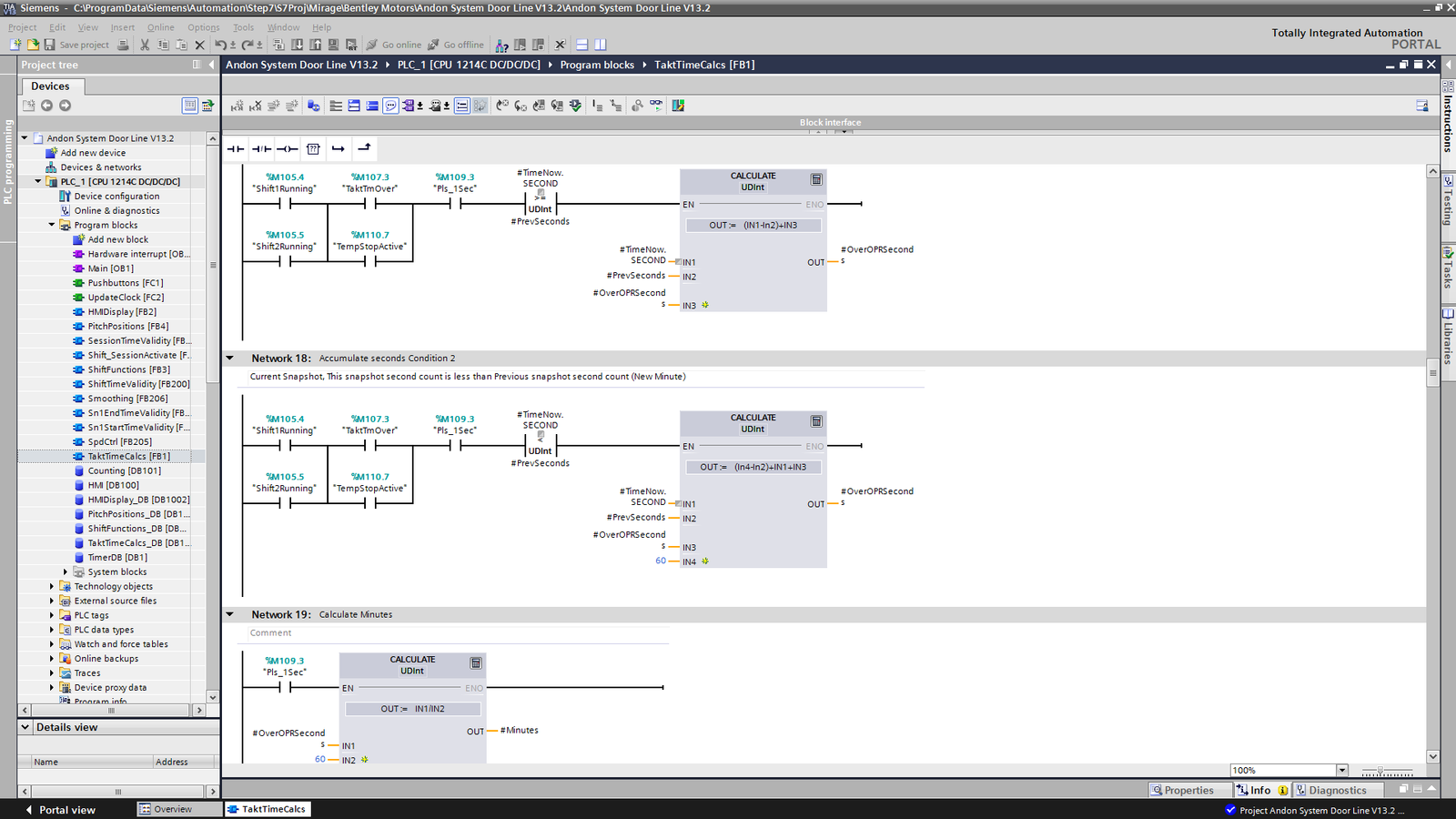Click the Open project folder icon
This screenshot has width=1456, height=819.
(33, 45)
